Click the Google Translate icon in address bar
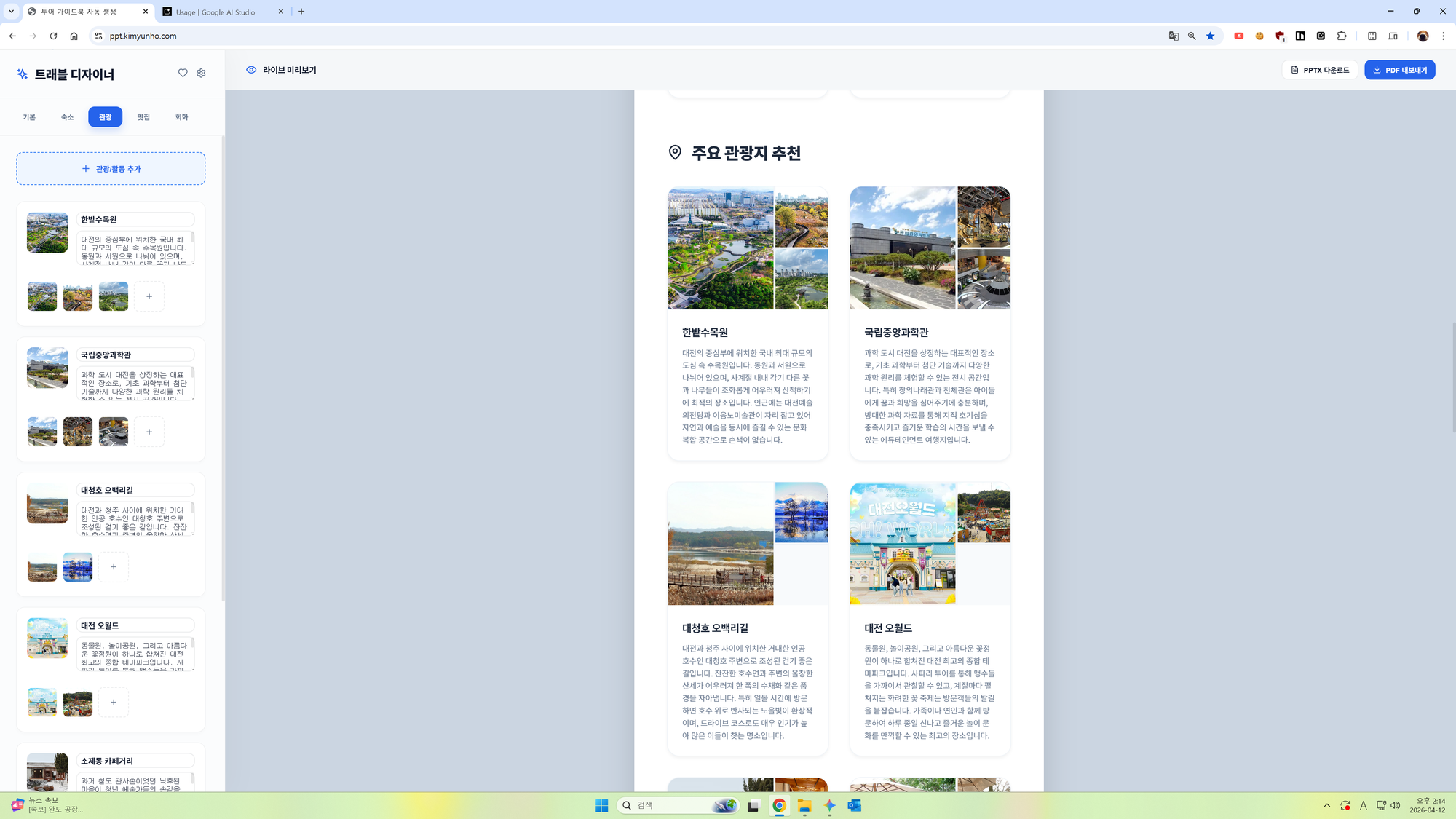 pos(1174,36)
